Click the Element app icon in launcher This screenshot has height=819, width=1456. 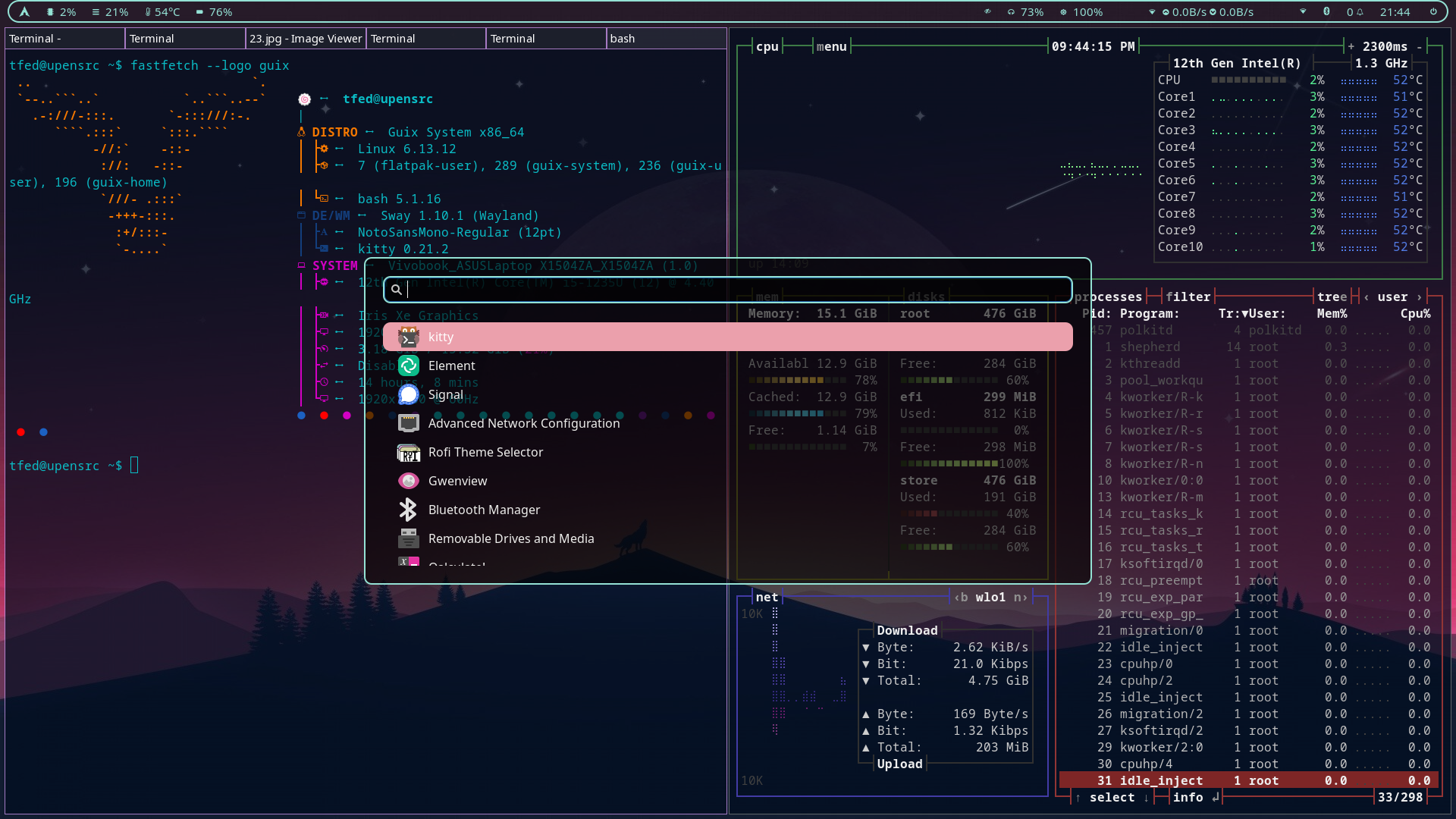click(x=409, y=366)
